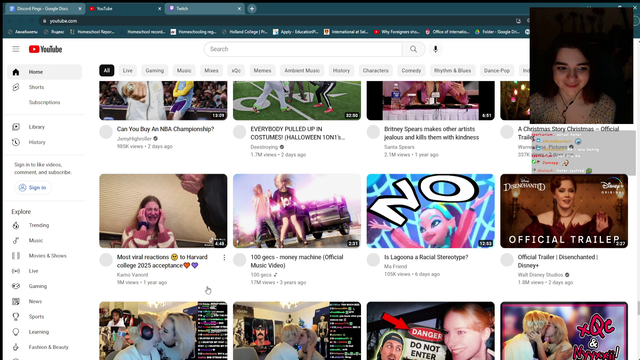640x360 pixels.
Task: Switch to Discord Pings Google Docs tab
Action: (x=45, y=8)
